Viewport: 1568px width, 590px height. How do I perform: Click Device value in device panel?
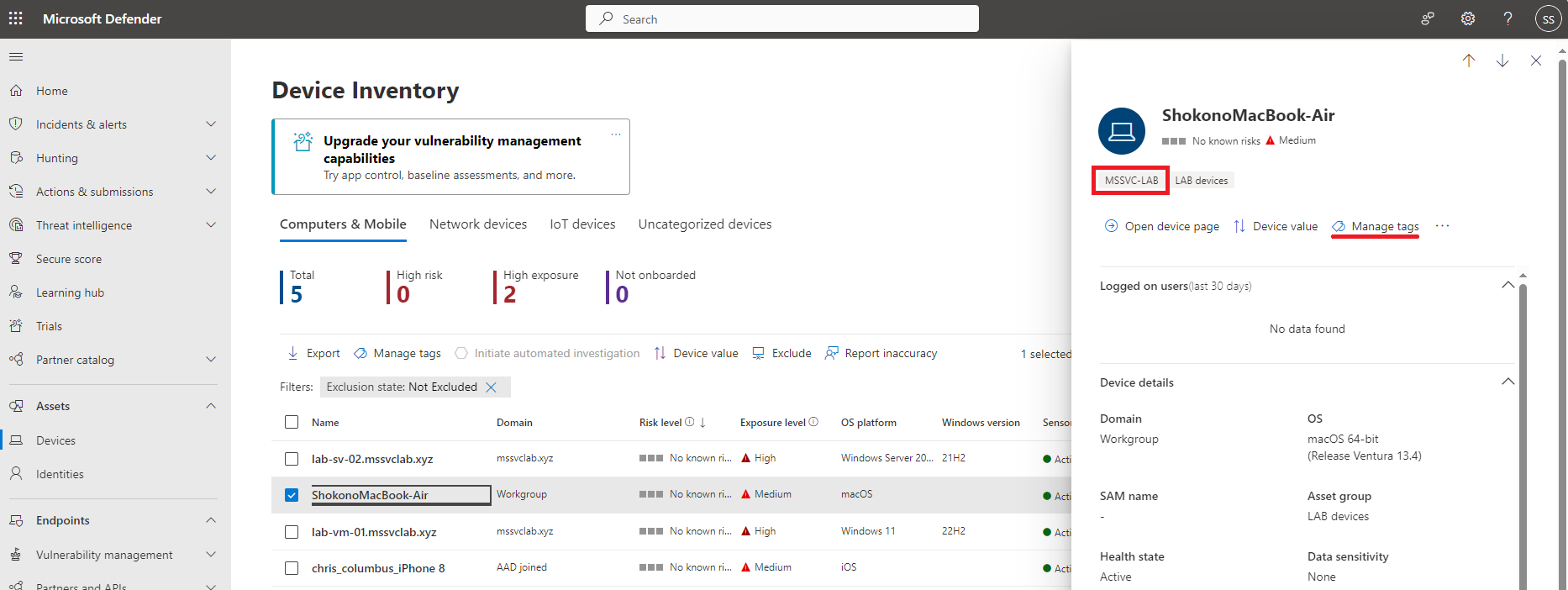coord(1276,226)
